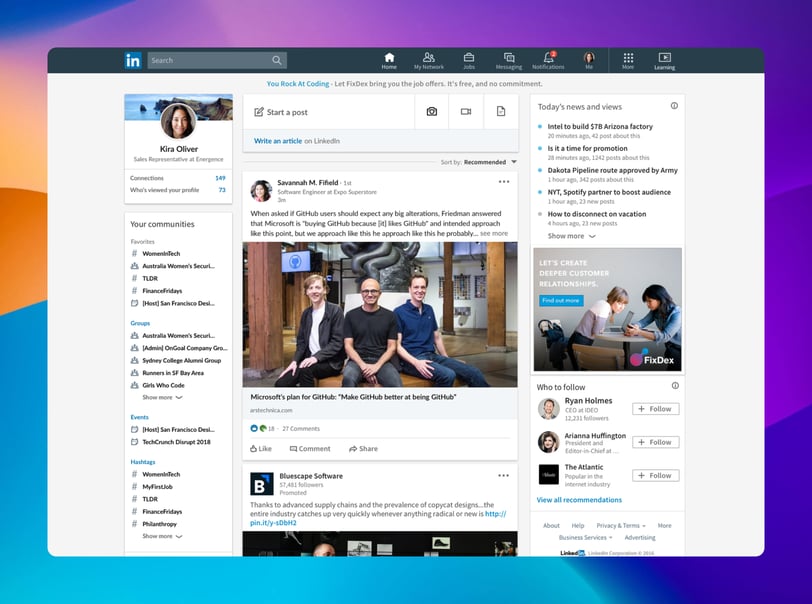Screen dimensions: 812x604
Task: Open options menu on Bluescape Software post
Action: pos(503,476)
